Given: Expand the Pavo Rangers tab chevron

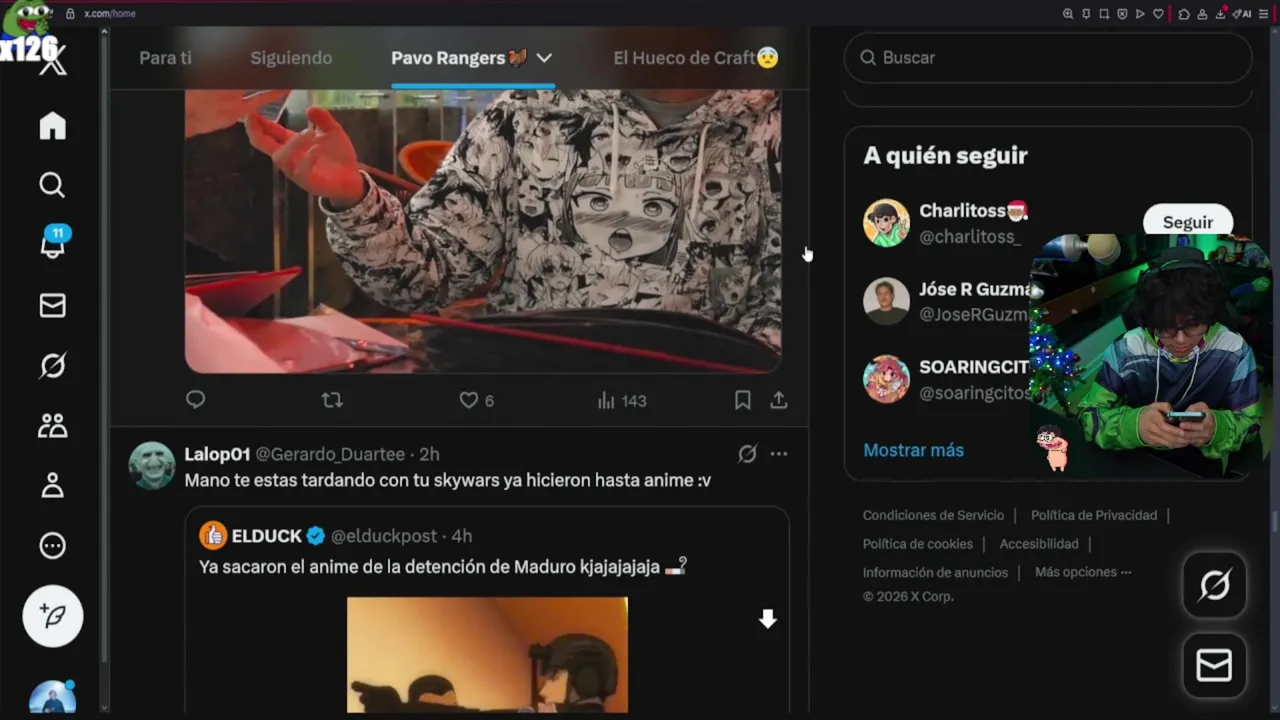Looking at the screenshot, I should coord(544,58).
